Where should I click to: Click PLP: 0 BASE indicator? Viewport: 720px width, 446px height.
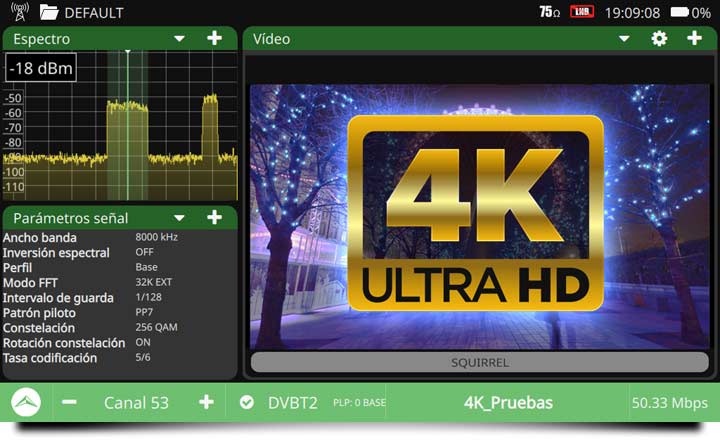coord(359,403)
